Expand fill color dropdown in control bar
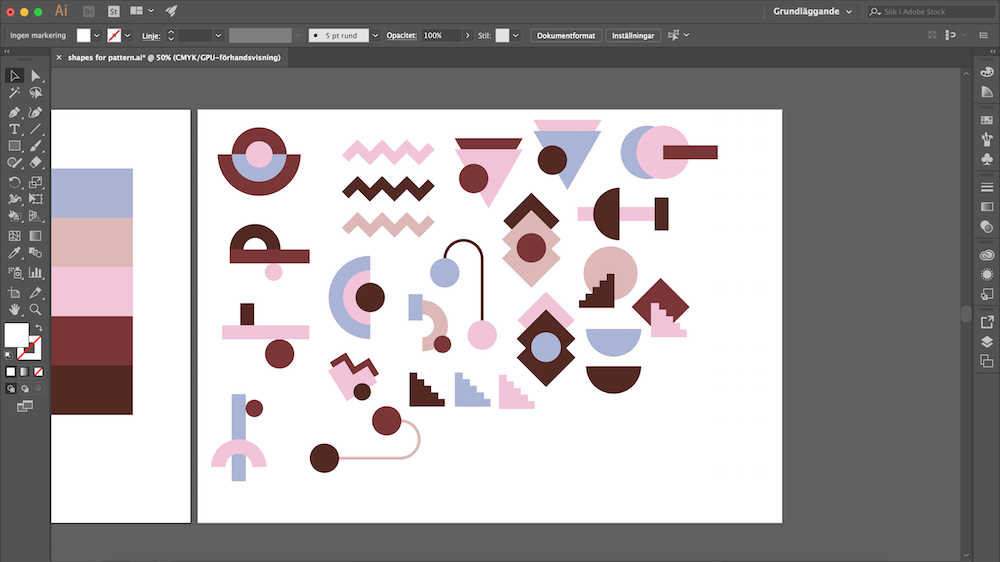This screenshot has height=562, width=1000. click(97, 36)
